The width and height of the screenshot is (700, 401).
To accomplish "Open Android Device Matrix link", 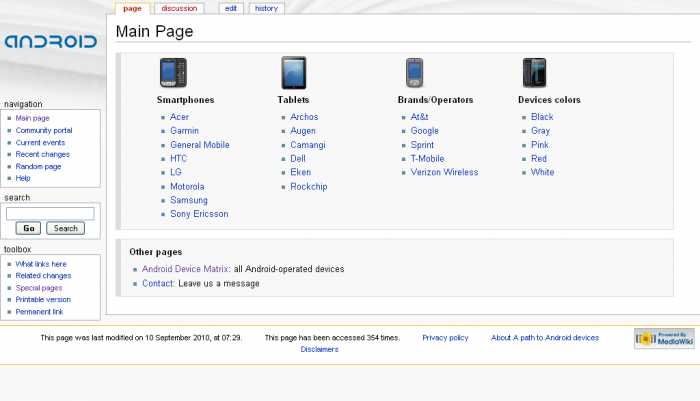I will tap(185, 269).
